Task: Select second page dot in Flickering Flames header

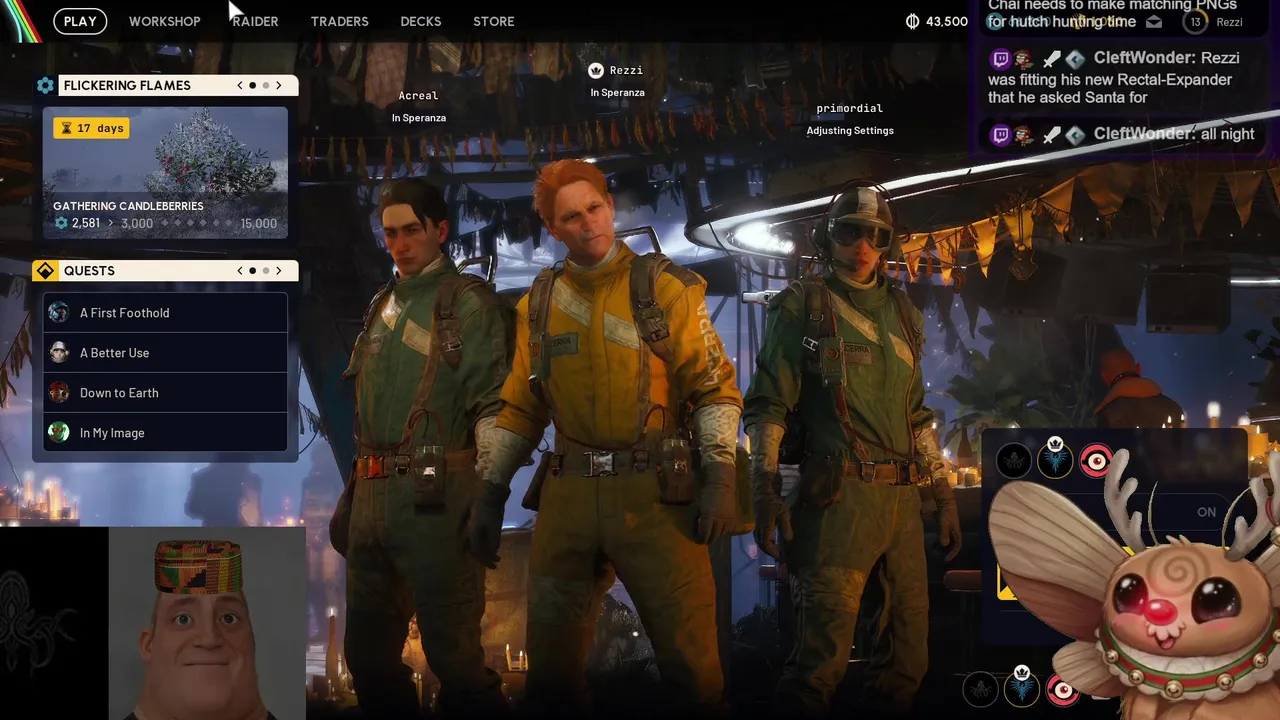Action: tap(266, 86)
